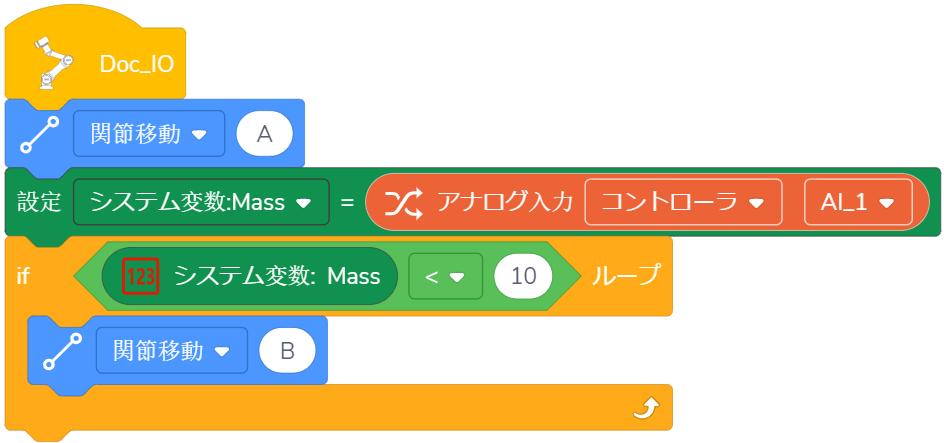Click the joint-move path icon on block B

62,350
